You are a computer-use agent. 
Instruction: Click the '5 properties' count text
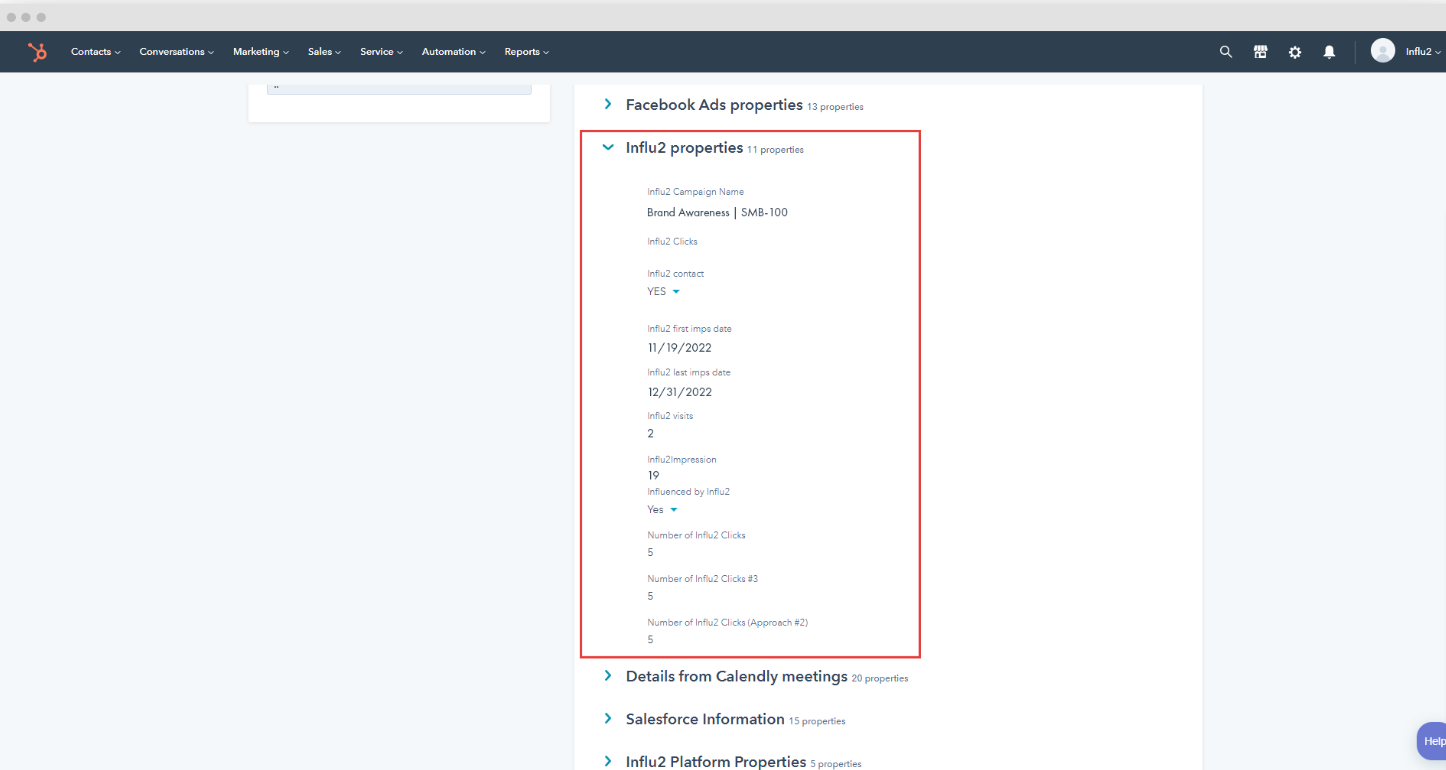836,764
